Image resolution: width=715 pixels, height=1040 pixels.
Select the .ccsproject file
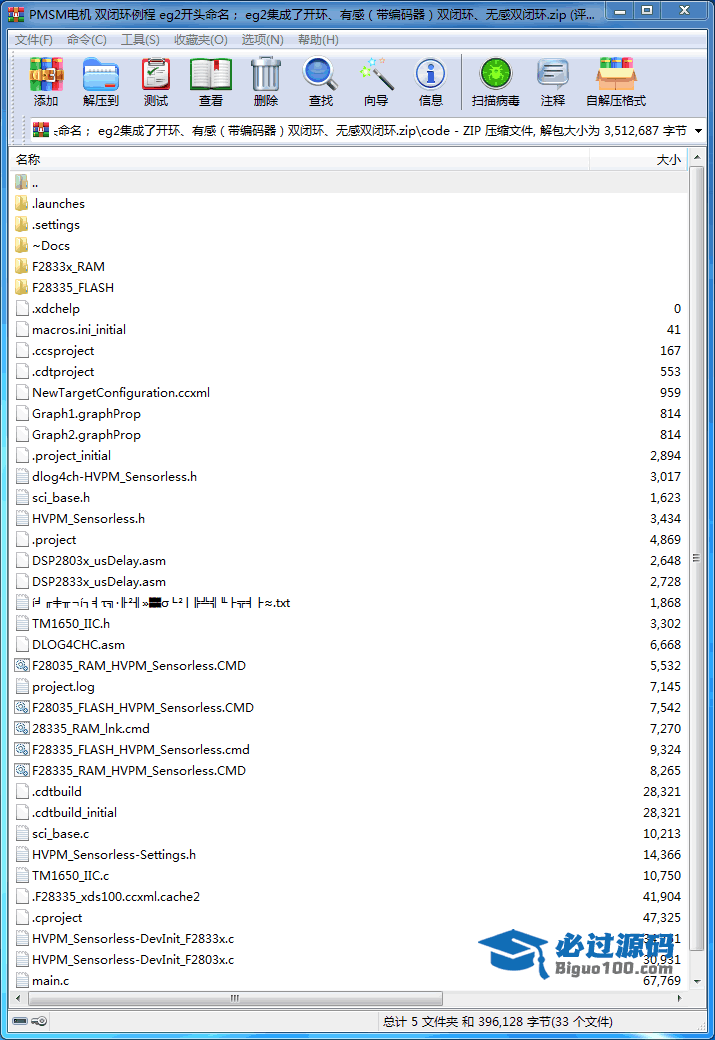[63, 350]
